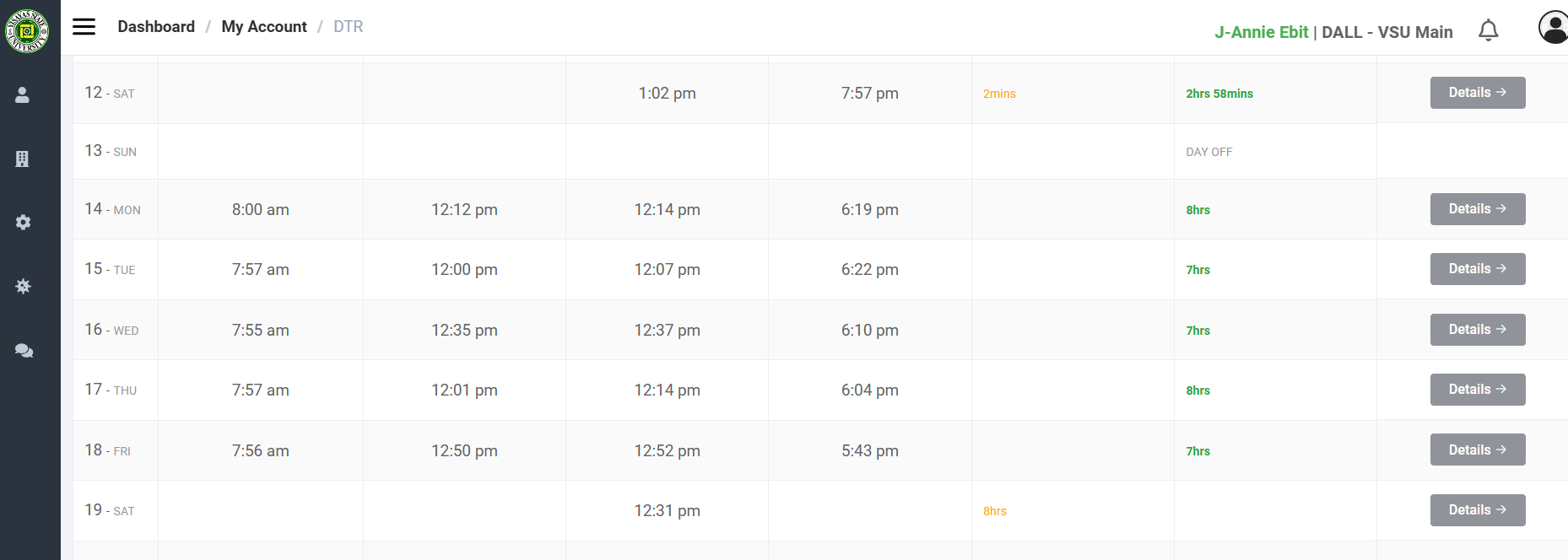1568x560 pixels.
Task: View Details for 14 - MON
Action: pos(1477,209)
